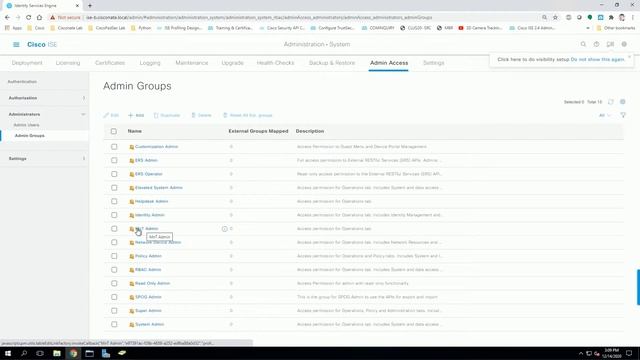The image size is (640, 360).
Task: Click the group icon beside Customization Admin
Action: point(132,147)
